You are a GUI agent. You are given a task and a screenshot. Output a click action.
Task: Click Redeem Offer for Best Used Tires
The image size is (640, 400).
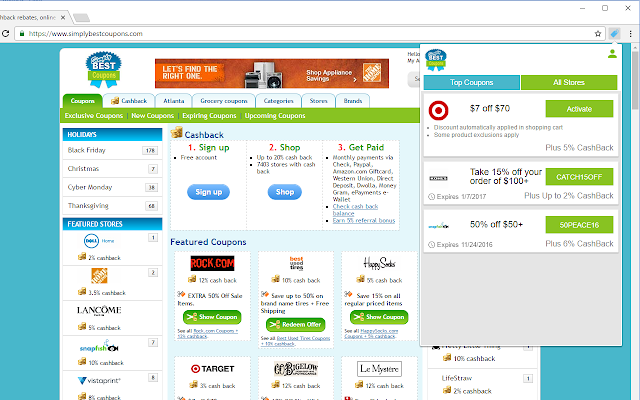pyautogui.click(x=296, y=324)
